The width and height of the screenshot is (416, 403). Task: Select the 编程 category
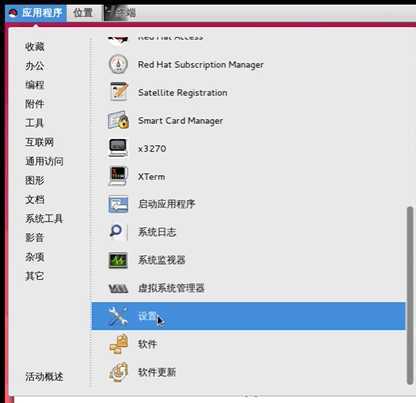35,85
